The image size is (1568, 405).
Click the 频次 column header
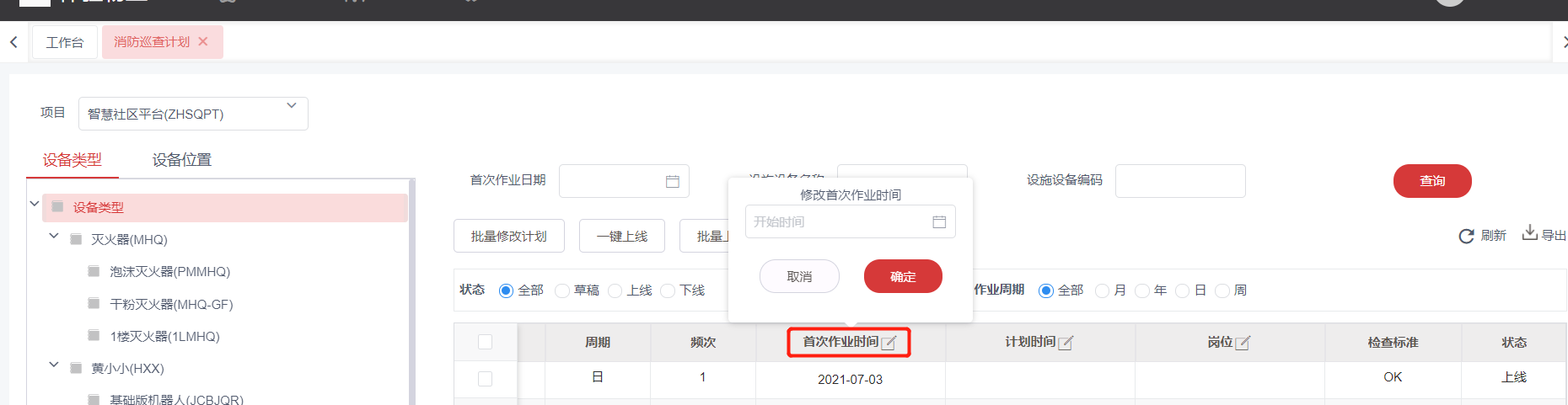(703, 342)
